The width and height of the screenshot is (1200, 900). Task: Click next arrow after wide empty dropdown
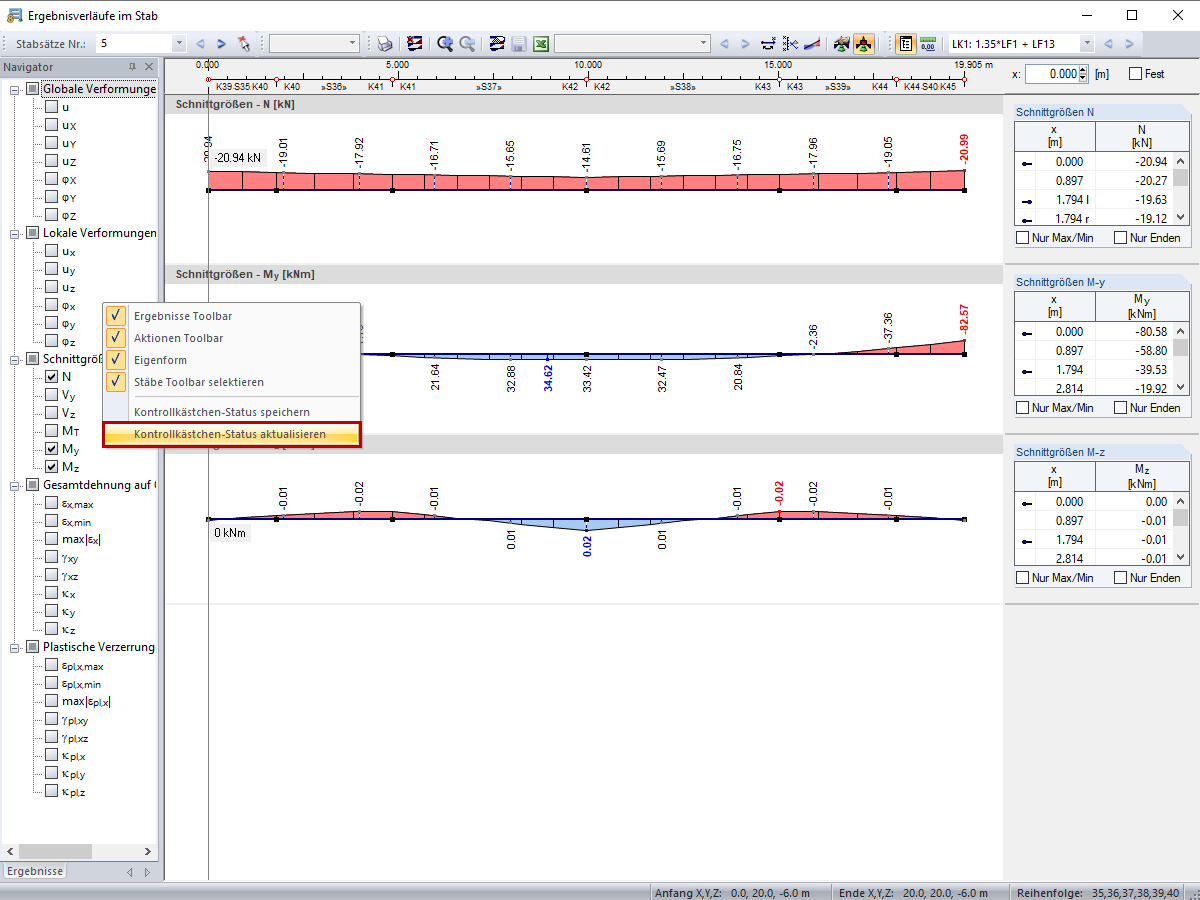click(x=747, y=44)
